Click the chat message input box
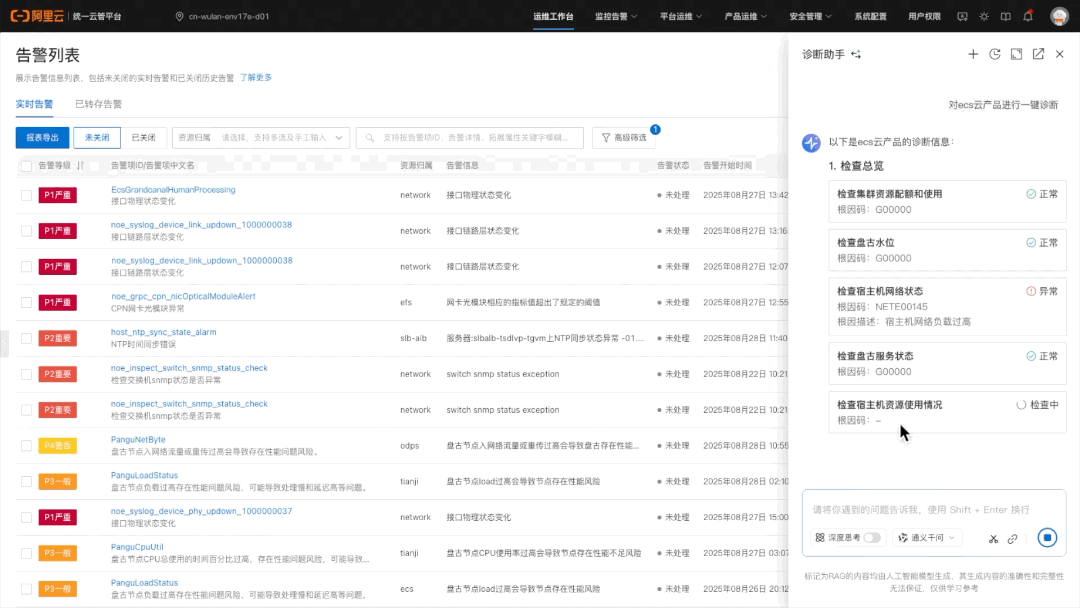 click(934, 510)
